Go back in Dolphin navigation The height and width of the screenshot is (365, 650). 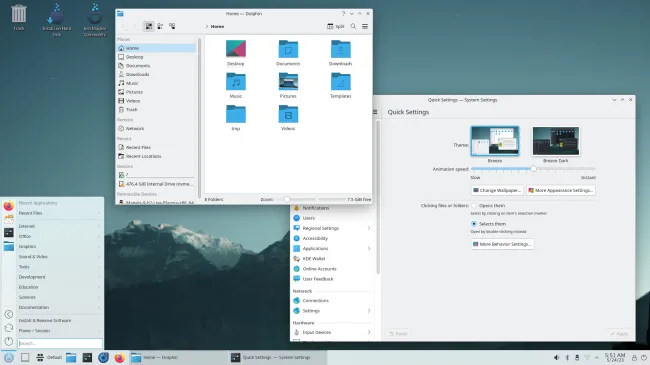[124, 26]
